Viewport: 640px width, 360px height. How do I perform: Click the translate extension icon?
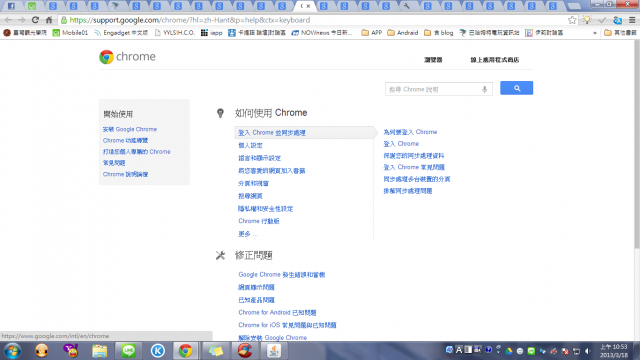pos(617,20)
